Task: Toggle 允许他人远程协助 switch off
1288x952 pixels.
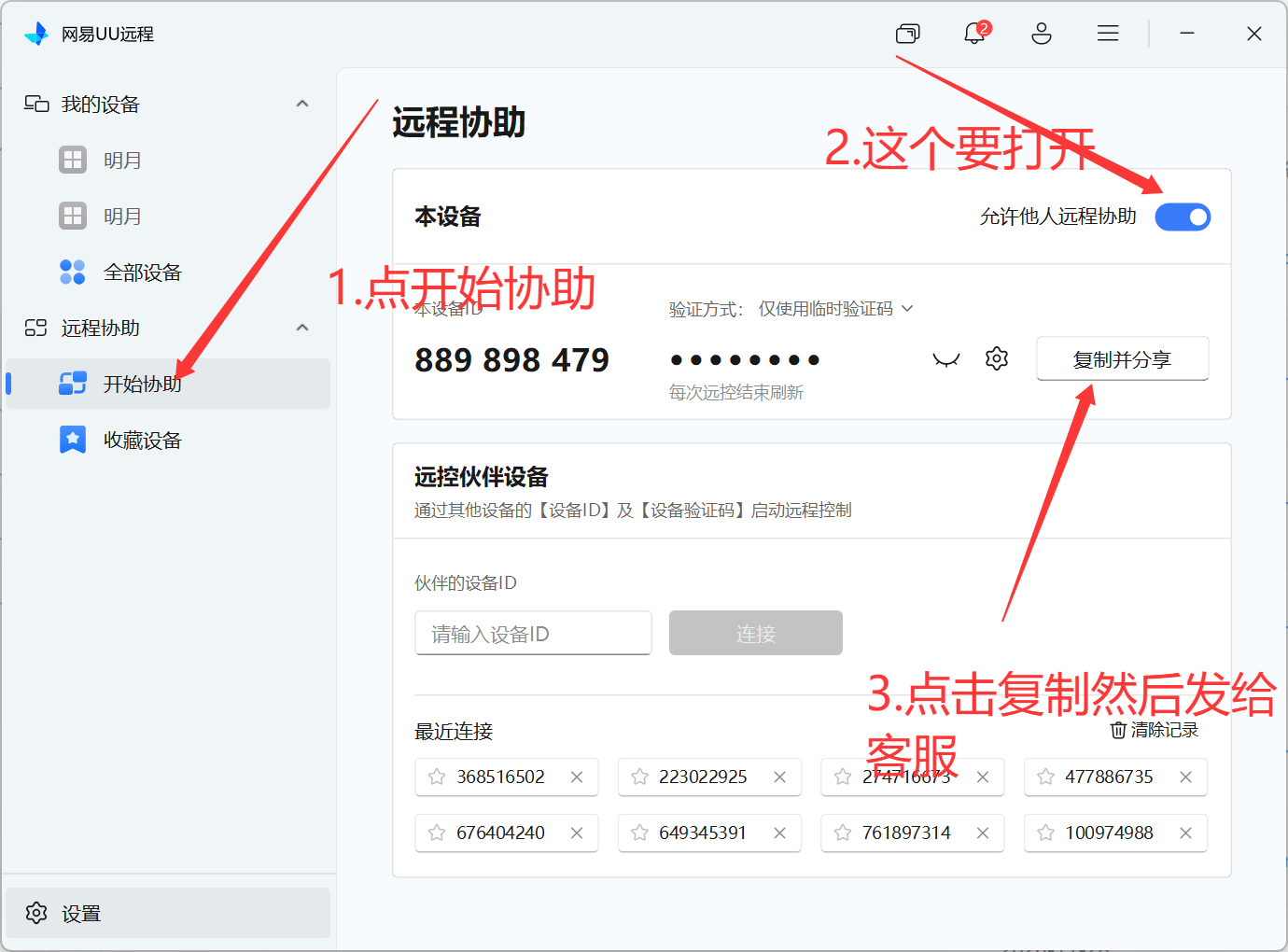Action: pos(1183,217)
